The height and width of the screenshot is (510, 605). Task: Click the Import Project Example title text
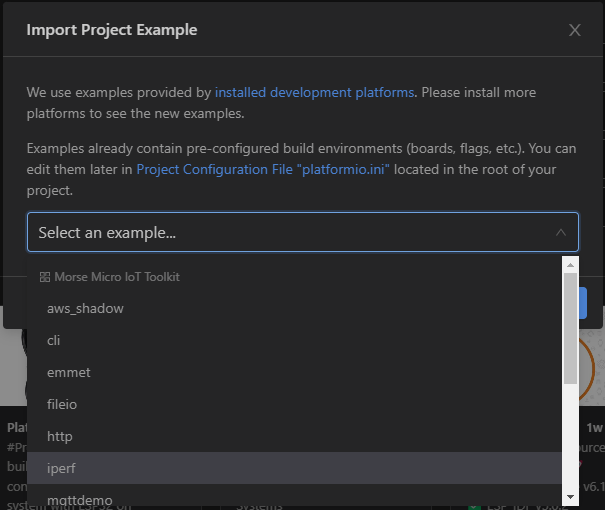click(111, 30)
